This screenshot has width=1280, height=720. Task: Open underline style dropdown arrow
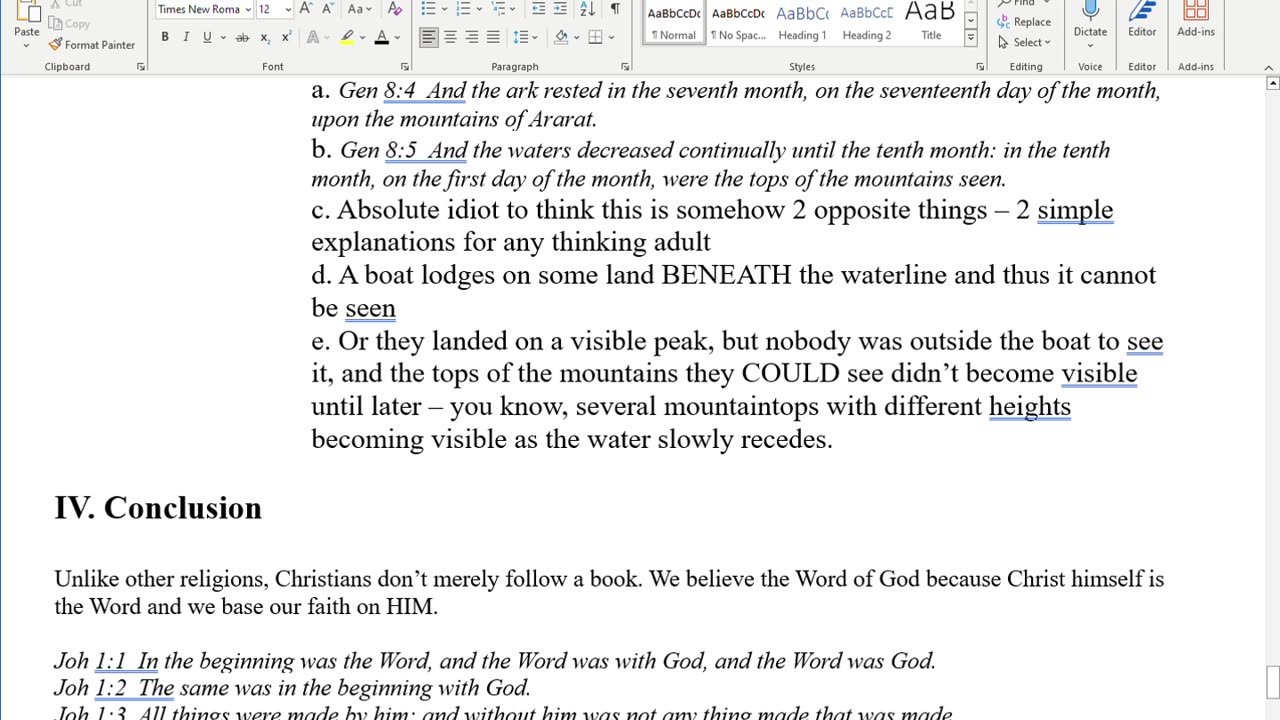(222, 38)
